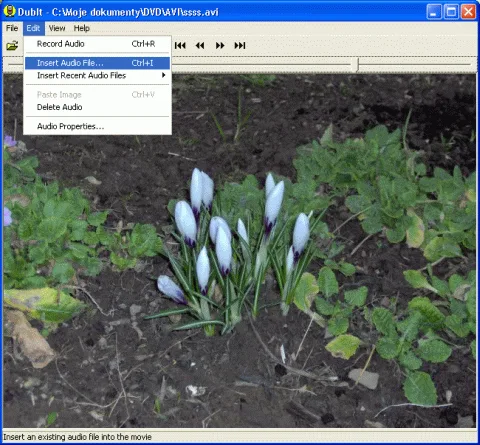Click the submenu arrow next to Recent Audio Files
Screen dimensions: 480x445
[x=164, y=75]
